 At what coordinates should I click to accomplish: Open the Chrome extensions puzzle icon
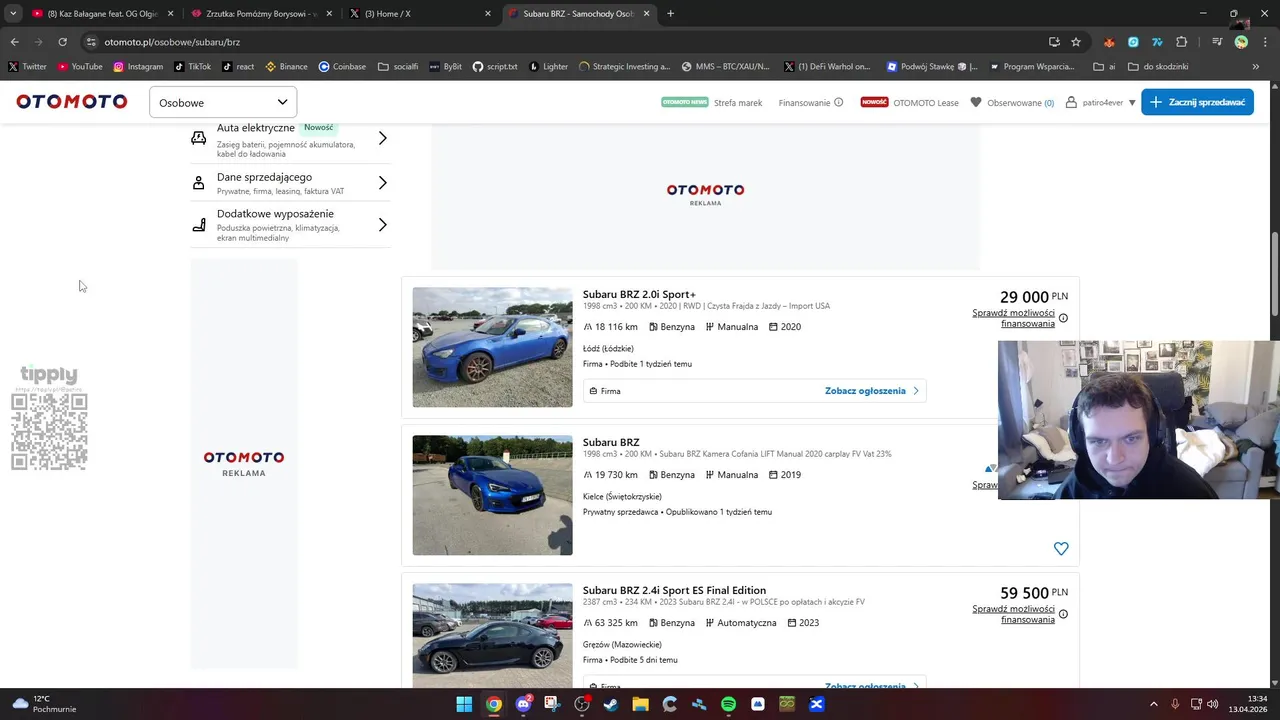click(1182, 42)
